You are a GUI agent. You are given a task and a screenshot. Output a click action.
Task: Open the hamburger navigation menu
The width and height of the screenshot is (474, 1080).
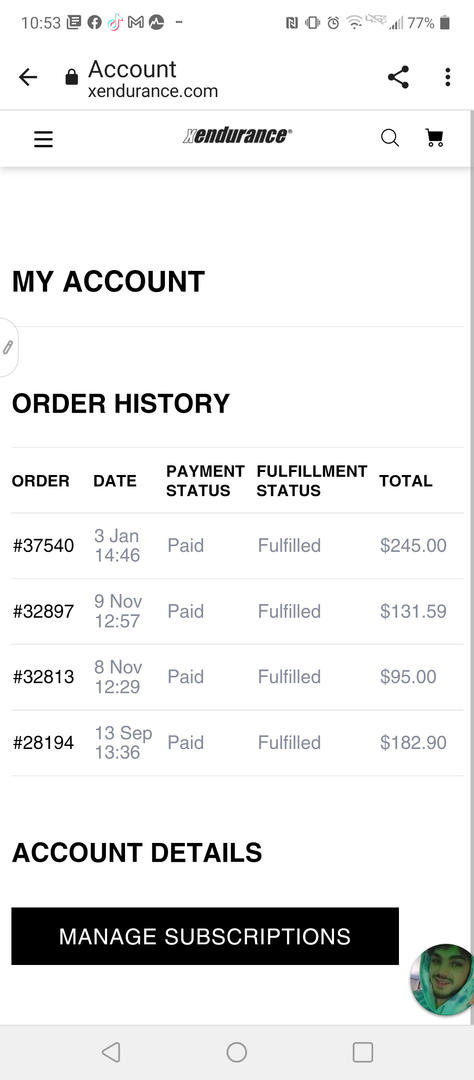[43, 139]
